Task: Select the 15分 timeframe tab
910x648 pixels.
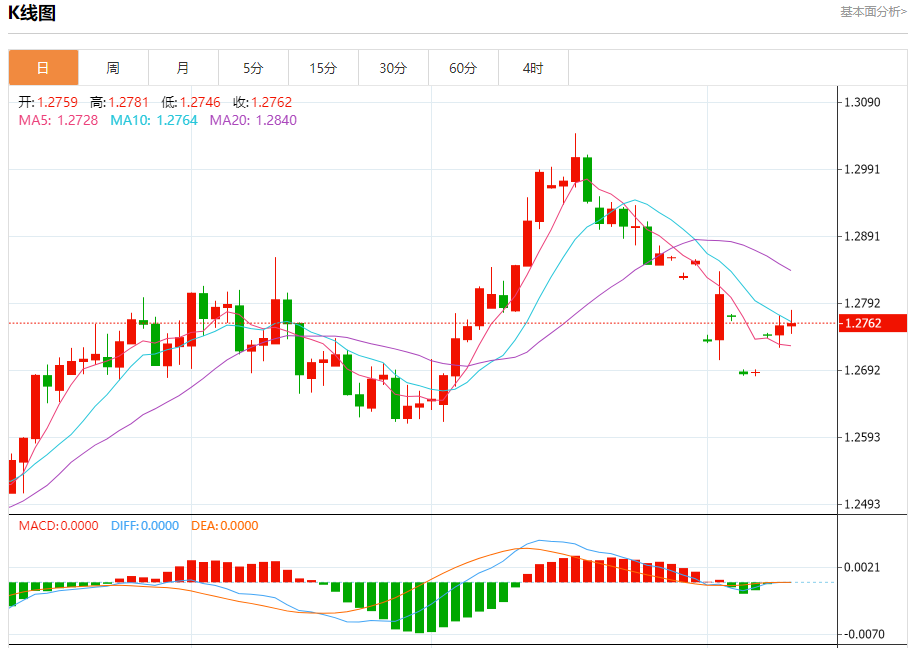Action: pyautogui.click(x=323, y=68)
